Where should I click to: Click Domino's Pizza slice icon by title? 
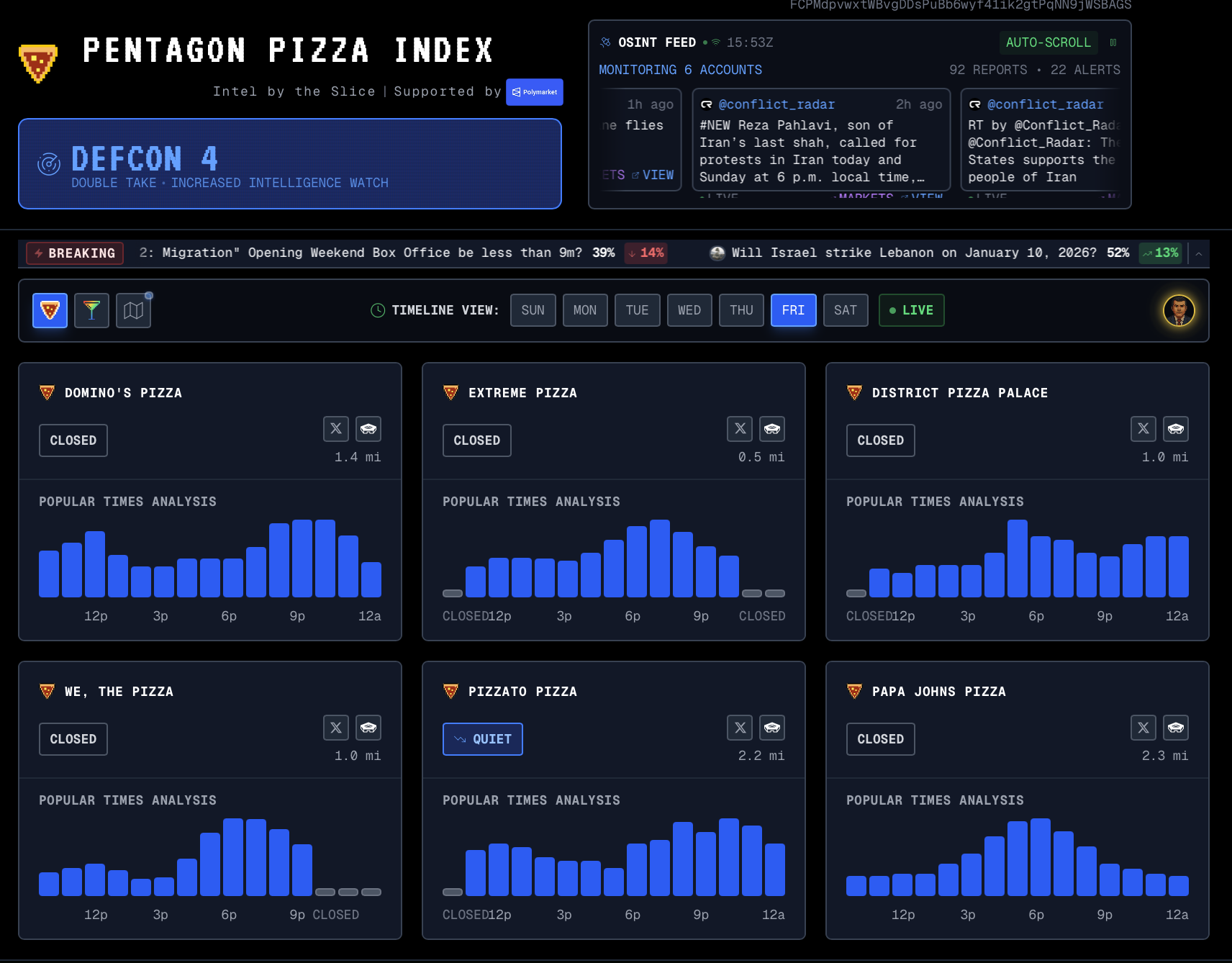[x=47, y=393]
